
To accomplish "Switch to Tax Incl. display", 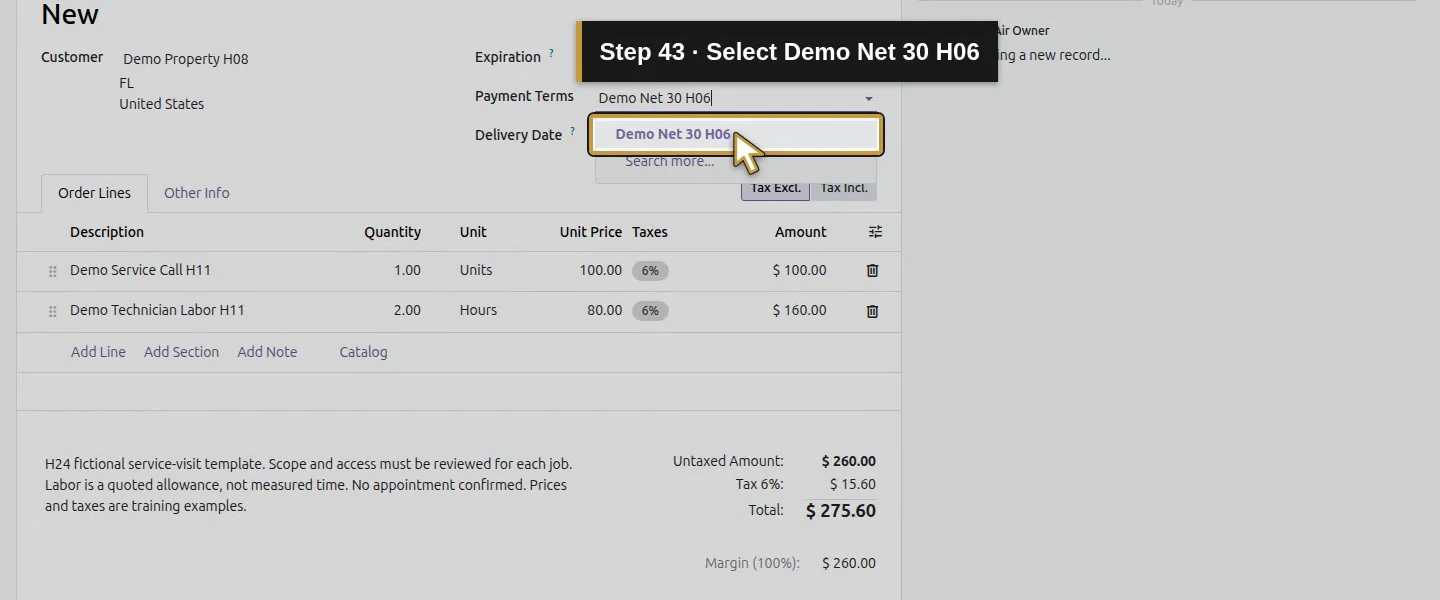I will point(843,188).
